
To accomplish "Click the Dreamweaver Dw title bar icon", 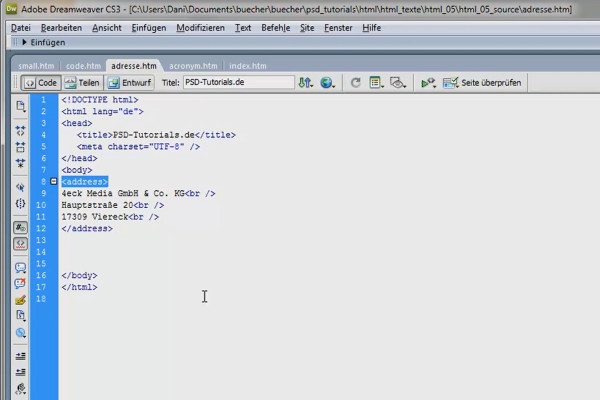I will coord(11,8).
